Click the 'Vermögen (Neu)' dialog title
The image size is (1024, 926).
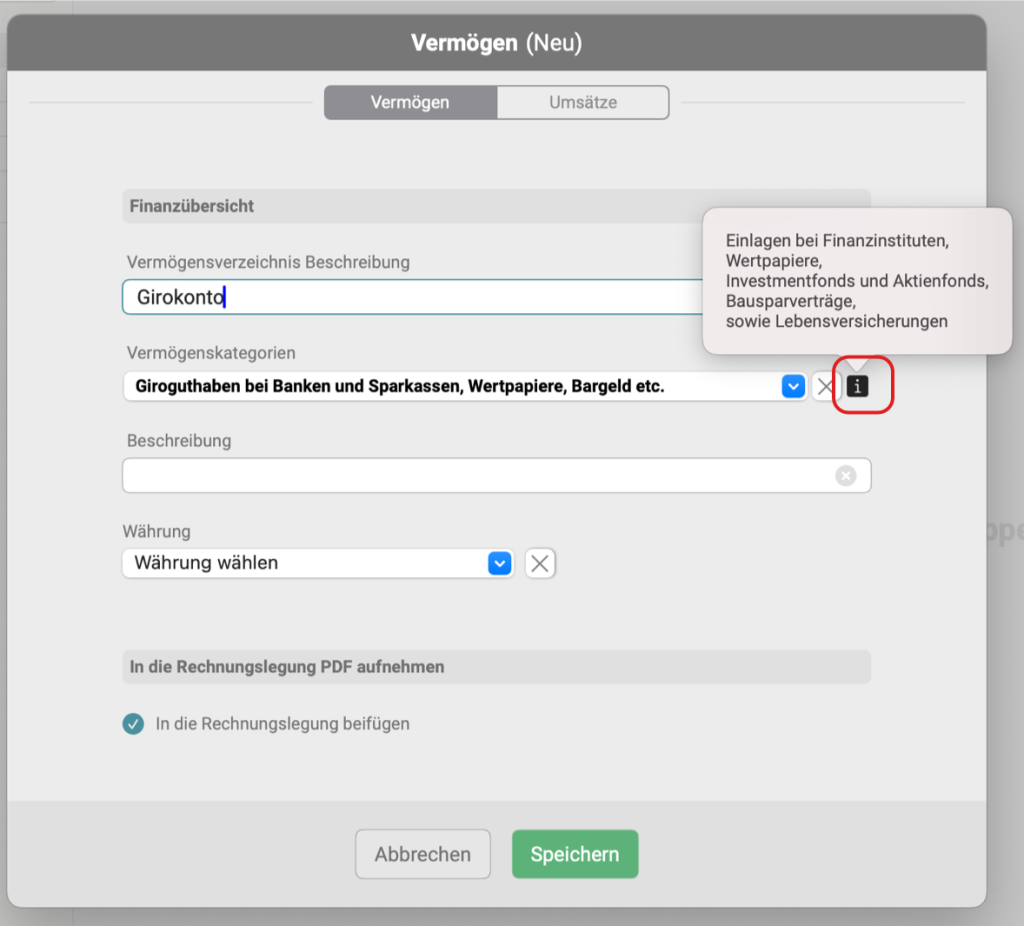[x=496, y=43]
